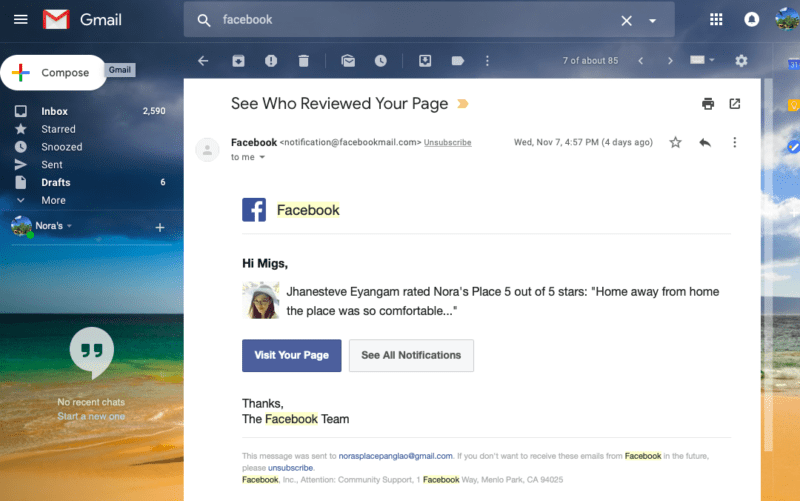Click the Visit Your Page button
800x501 pixels.
291,355
